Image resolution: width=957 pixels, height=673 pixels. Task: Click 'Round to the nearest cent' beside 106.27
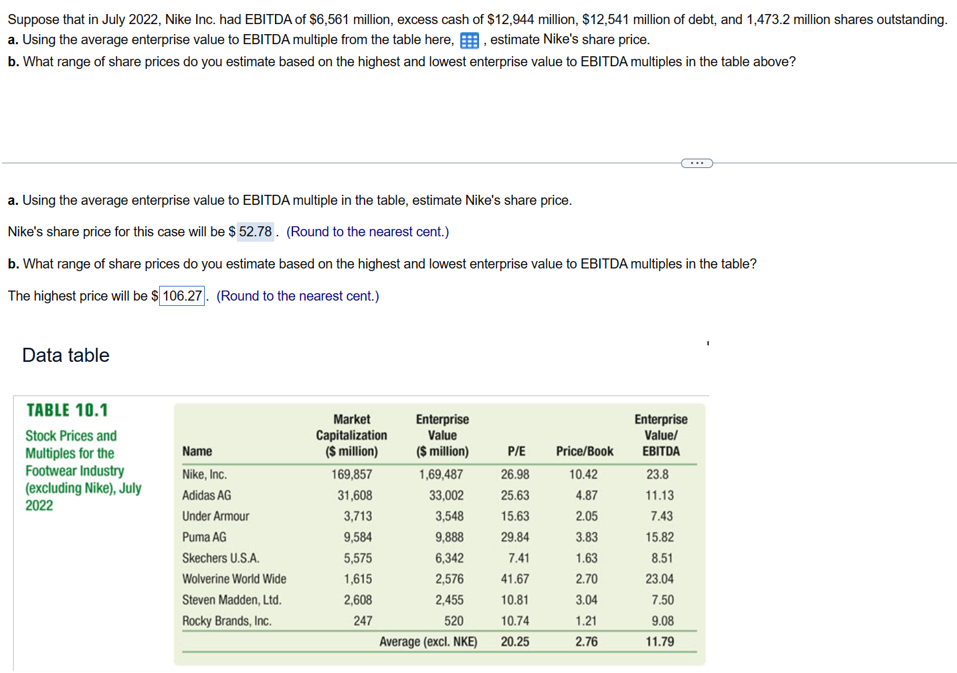click(298, 296)
